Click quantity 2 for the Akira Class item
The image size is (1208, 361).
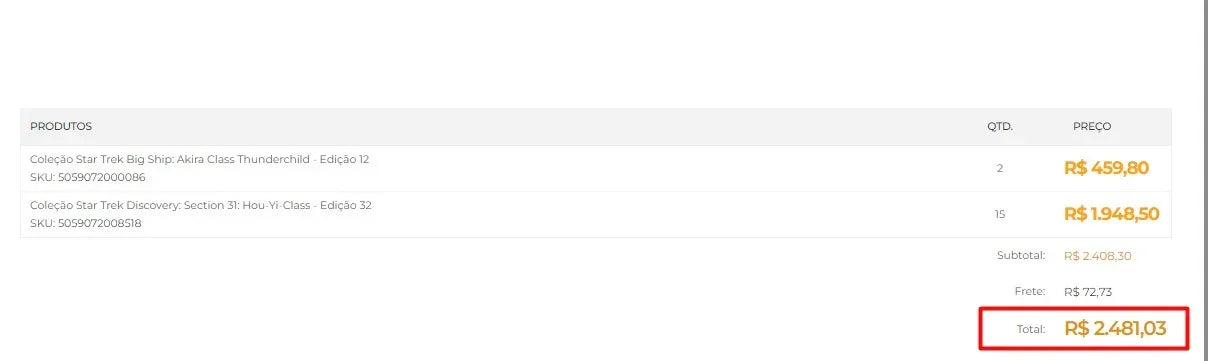click(x=1000, y=168)
